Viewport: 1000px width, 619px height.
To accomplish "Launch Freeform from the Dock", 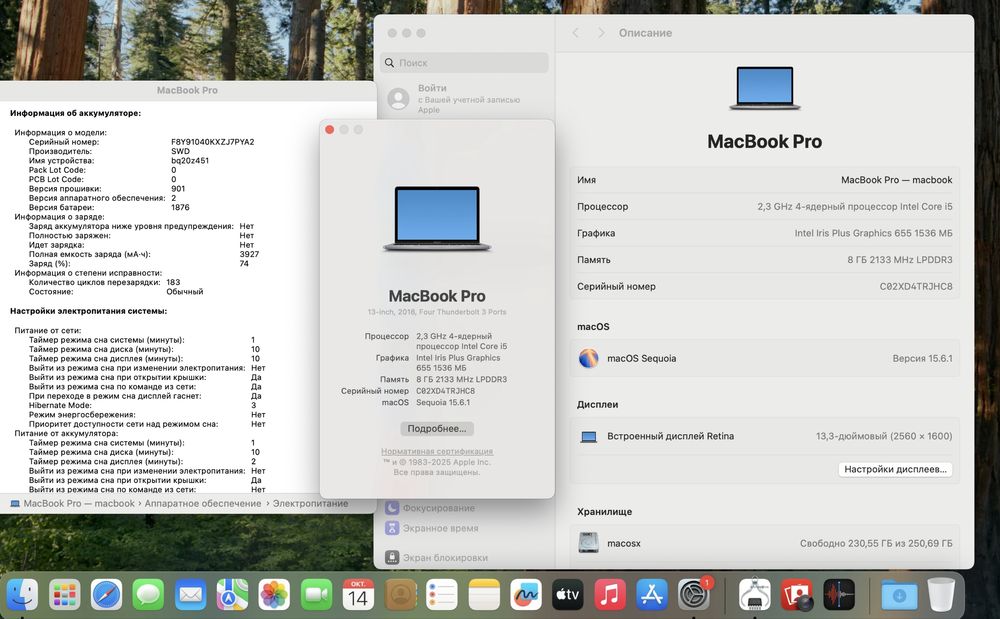I will pyautogui.click(x=526, y=595).
